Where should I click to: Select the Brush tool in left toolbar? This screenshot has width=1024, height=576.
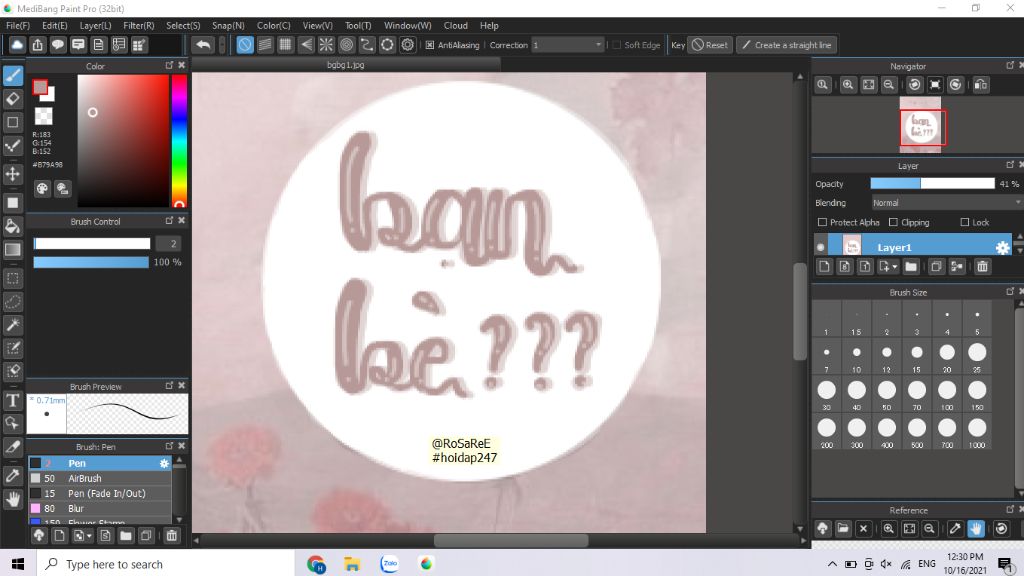click(x=12, y=75)
